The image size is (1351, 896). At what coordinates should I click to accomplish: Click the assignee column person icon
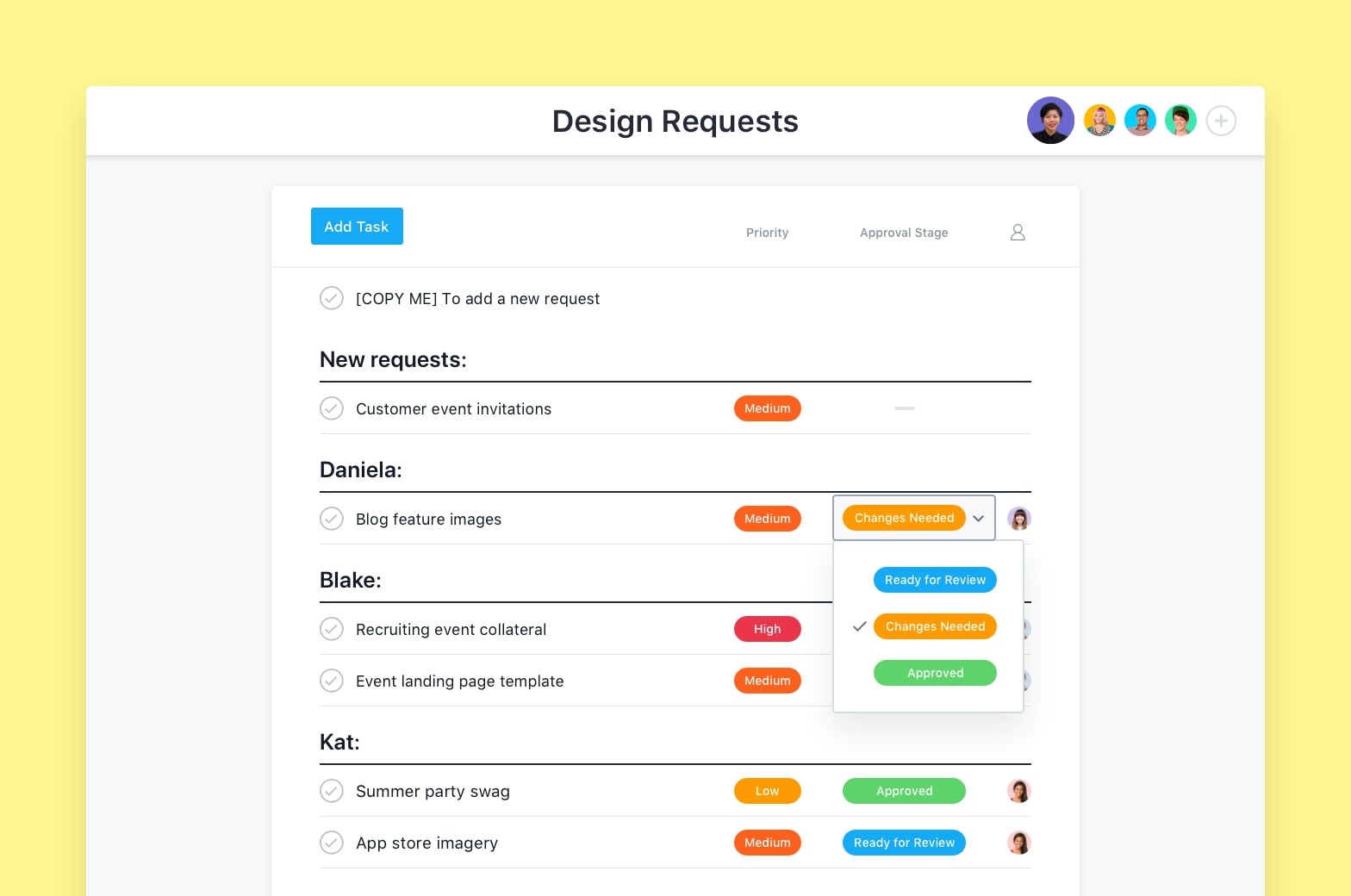1018,233
